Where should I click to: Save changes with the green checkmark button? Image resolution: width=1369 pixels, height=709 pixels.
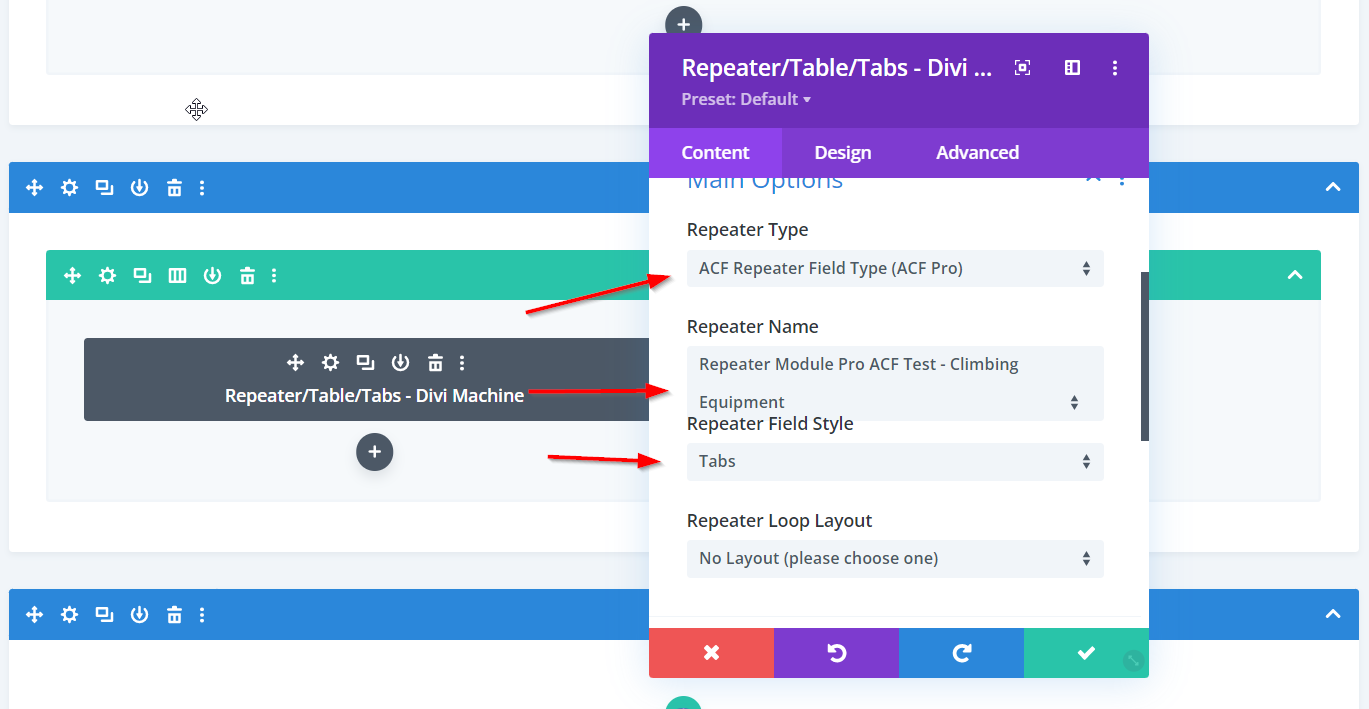tap(1085, 653)
